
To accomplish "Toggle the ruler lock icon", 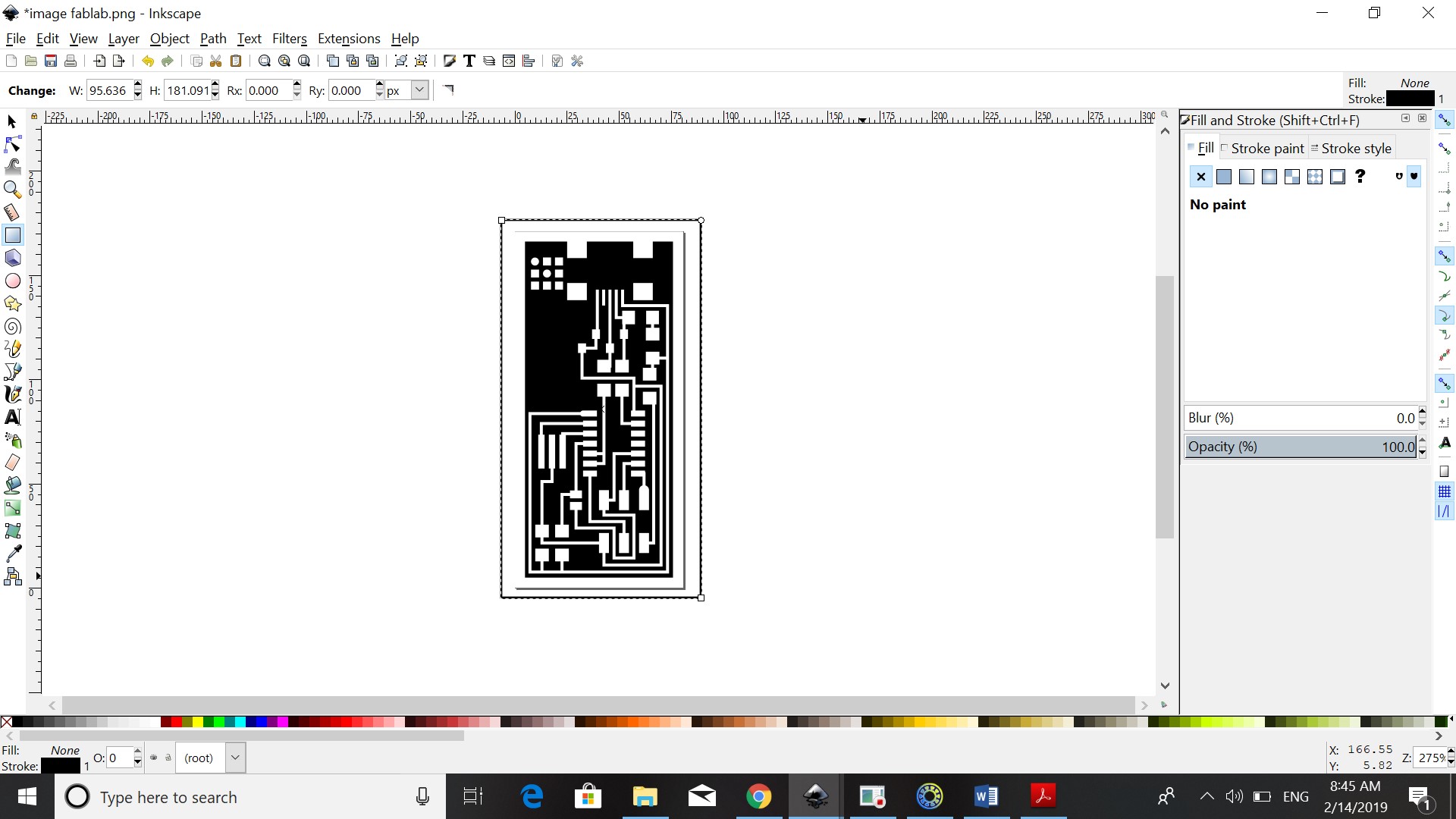I will click(34, 116).
